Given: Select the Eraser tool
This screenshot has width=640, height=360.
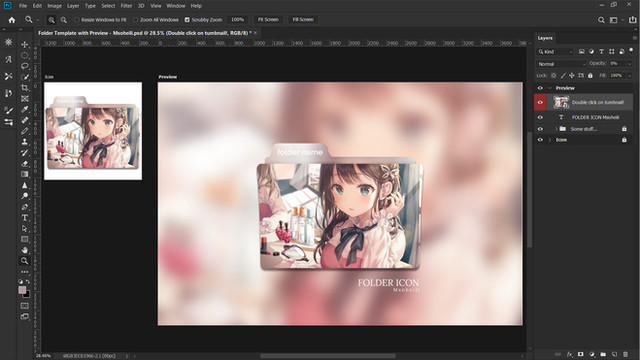Looking at the screenshot, I should [x=24, y=163].
